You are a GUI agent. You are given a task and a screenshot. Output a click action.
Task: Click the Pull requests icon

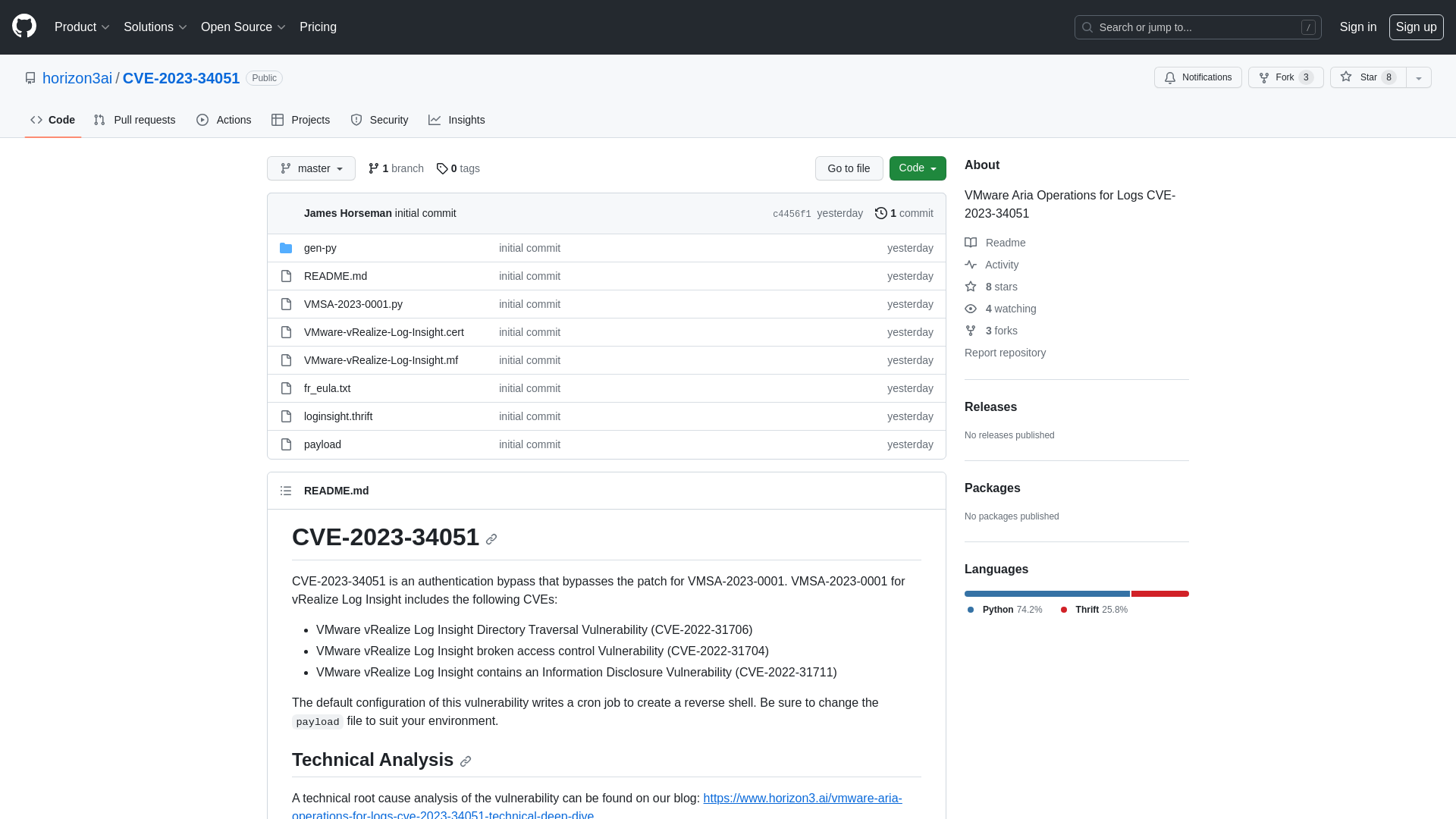click(100, 120)
